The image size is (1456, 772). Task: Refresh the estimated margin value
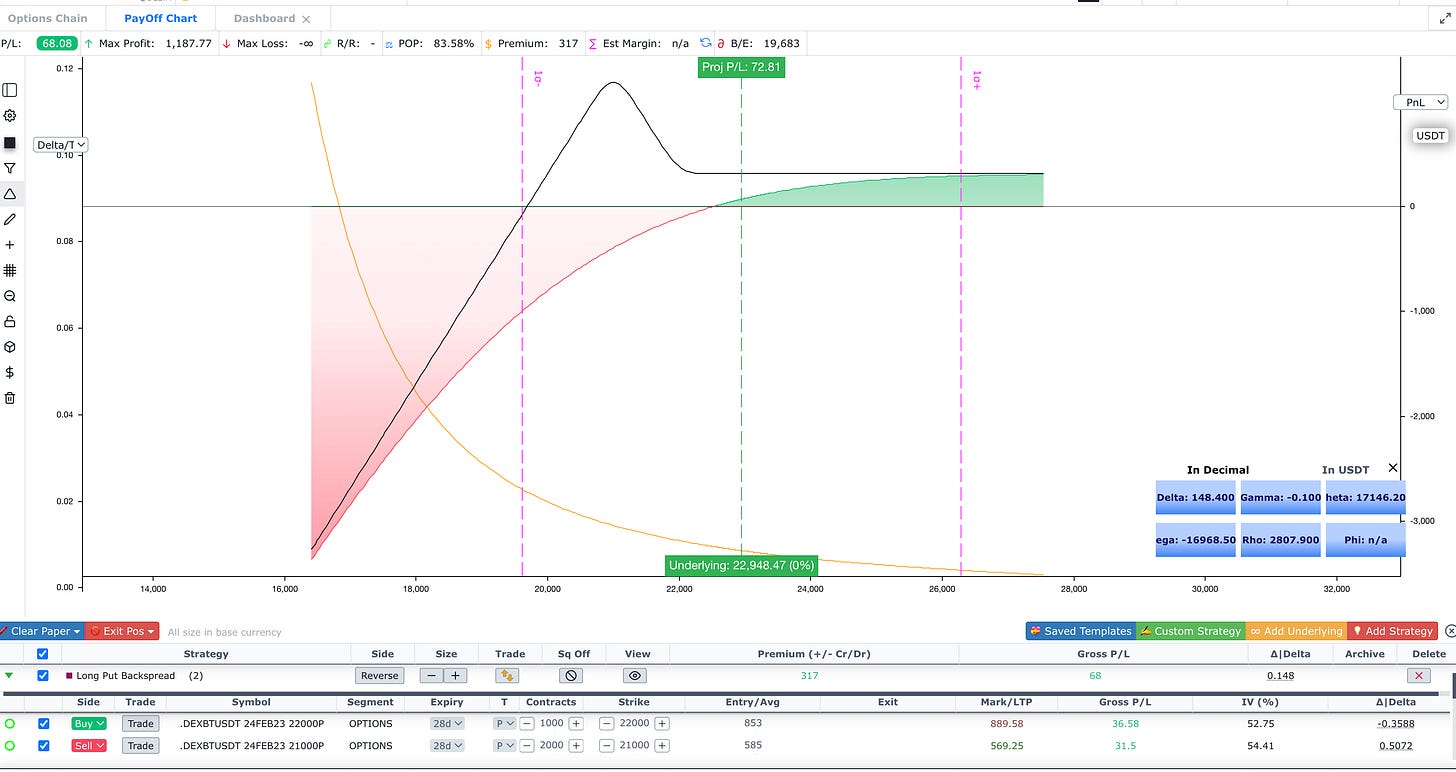(705, 43)
